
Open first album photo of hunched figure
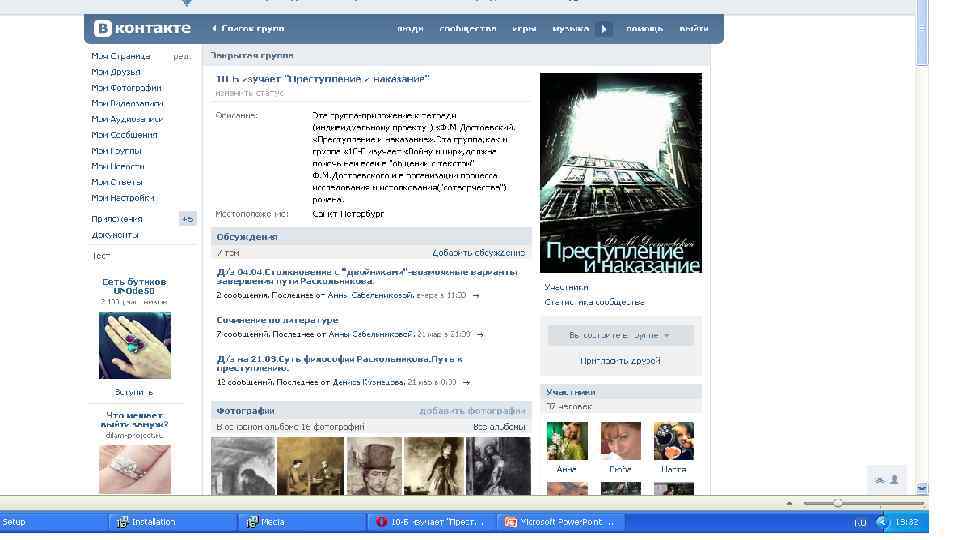(242, 466)
